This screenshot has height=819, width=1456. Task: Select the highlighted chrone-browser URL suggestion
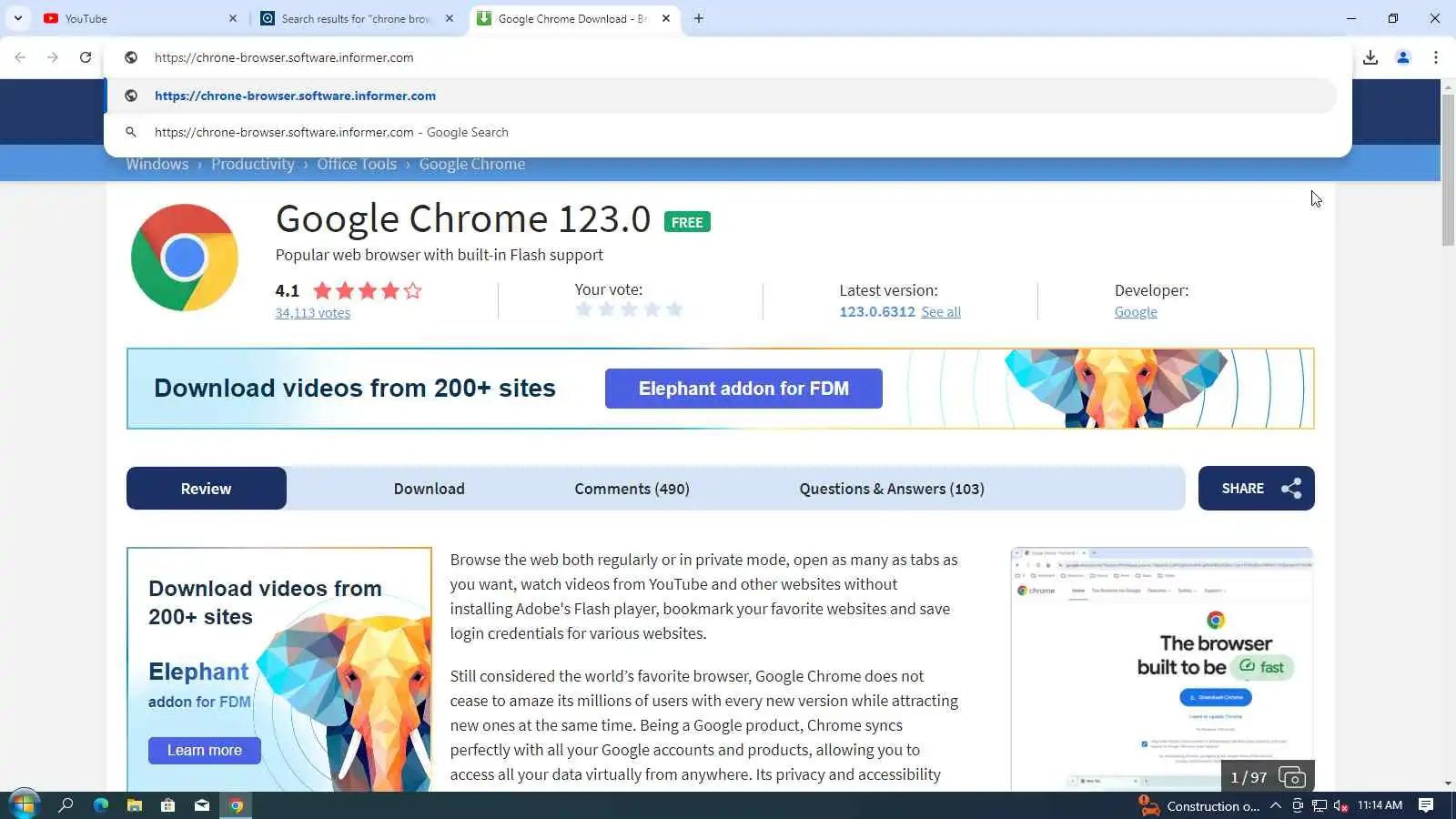pos(721,96)
